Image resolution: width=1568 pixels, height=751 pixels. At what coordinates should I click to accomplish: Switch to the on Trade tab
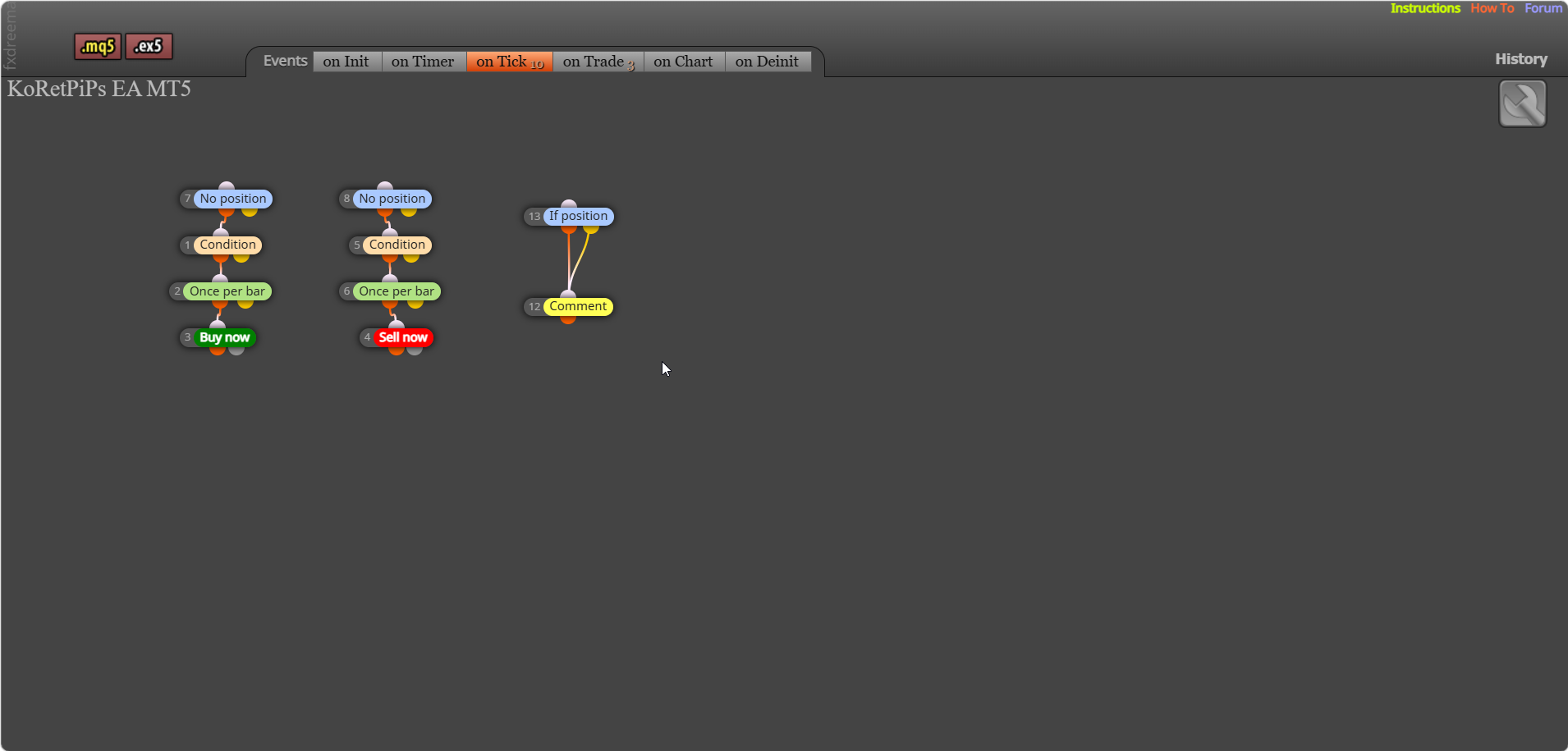(x=598, y=62)
